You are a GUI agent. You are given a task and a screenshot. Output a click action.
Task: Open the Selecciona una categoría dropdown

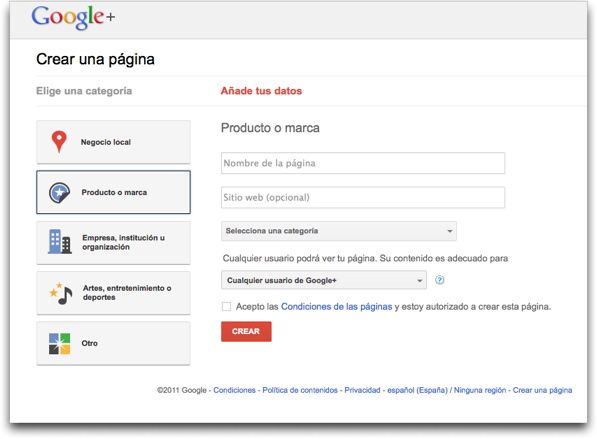tap(339, 231)
